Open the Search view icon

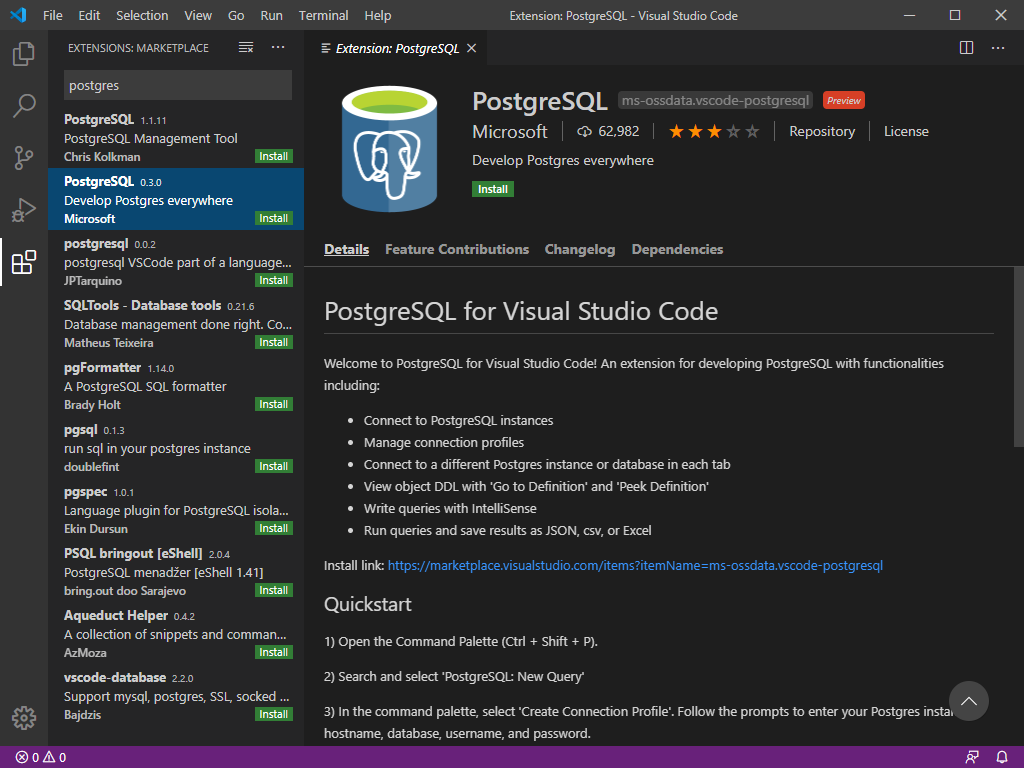click(x=24, y=106)
